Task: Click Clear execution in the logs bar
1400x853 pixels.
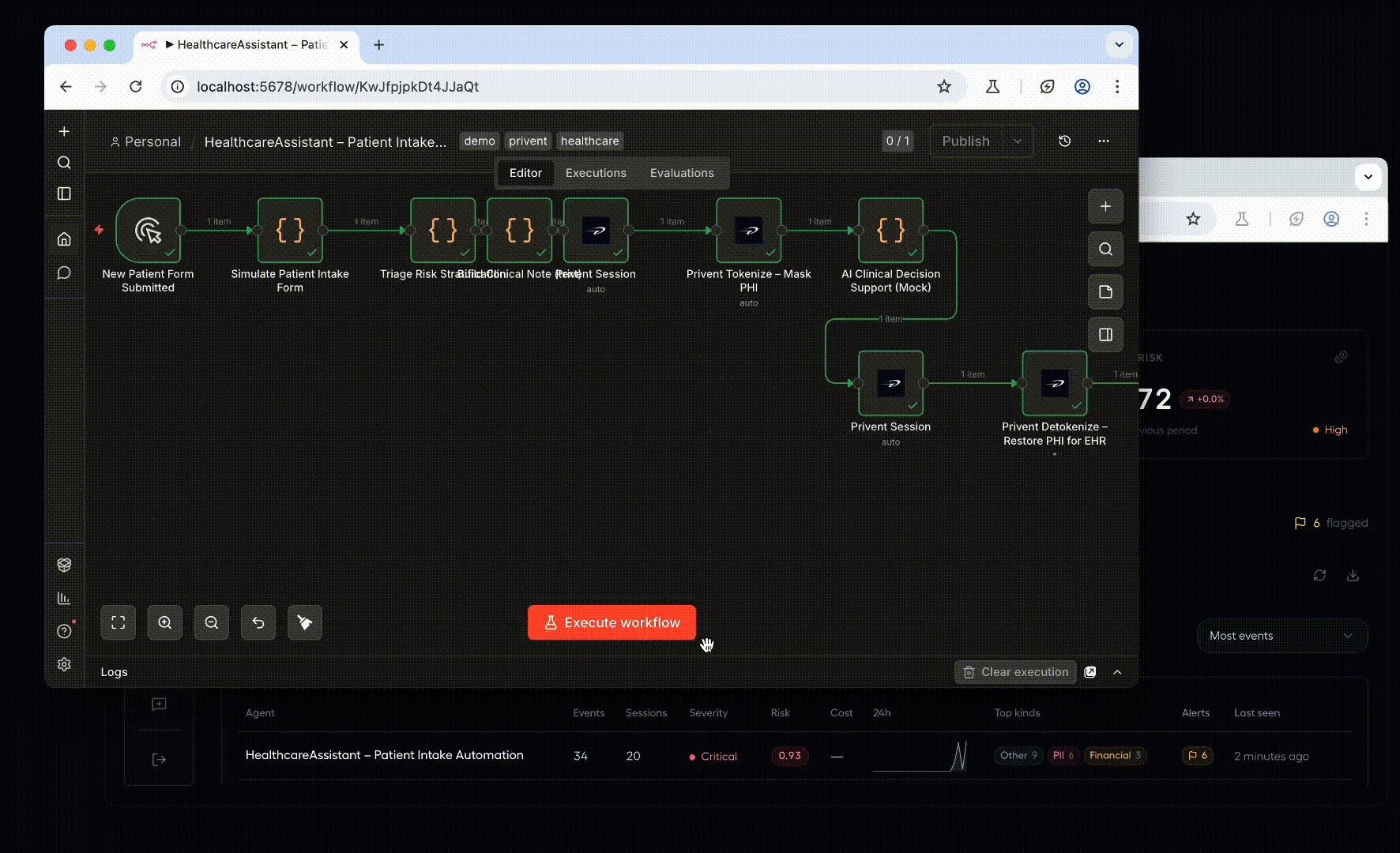Action: point(1016,672)
